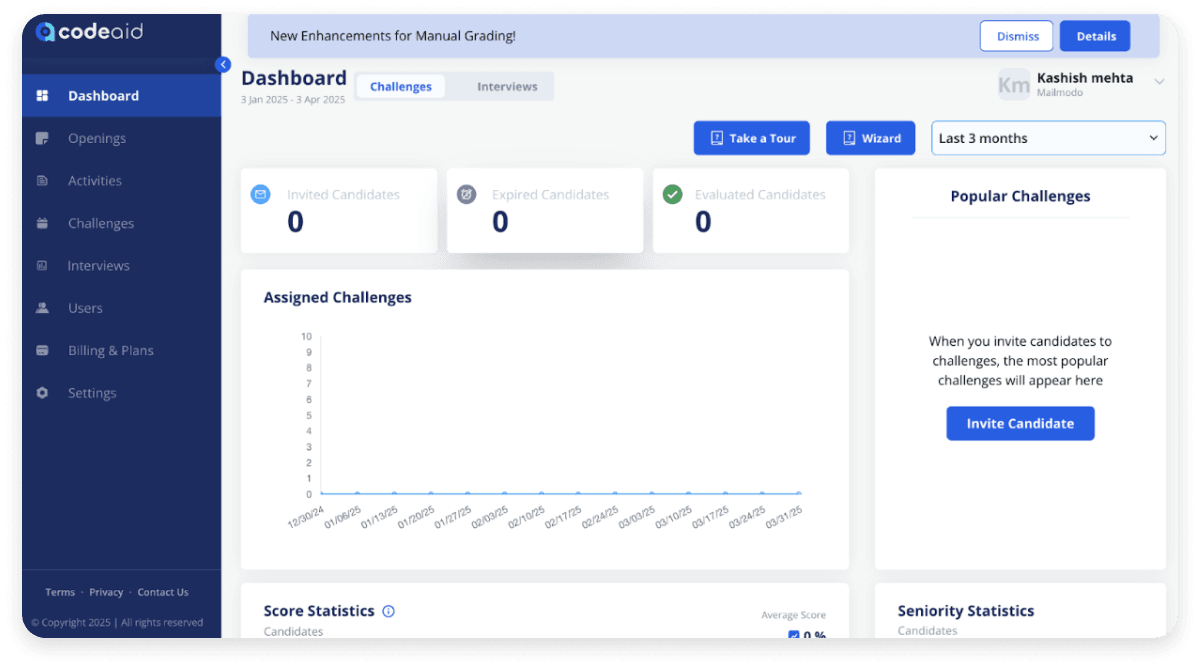
Task: Dismiss the Manual Grading banner
Action: tap(1017, 36)
